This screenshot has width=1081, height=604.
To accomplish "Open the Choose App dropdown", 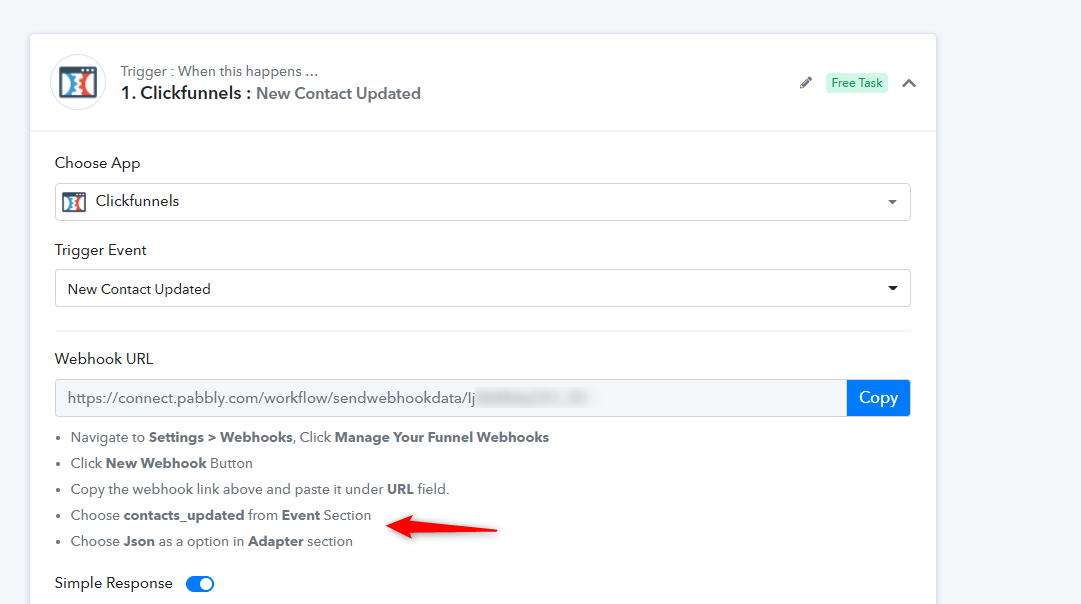I will click(483, 202).
